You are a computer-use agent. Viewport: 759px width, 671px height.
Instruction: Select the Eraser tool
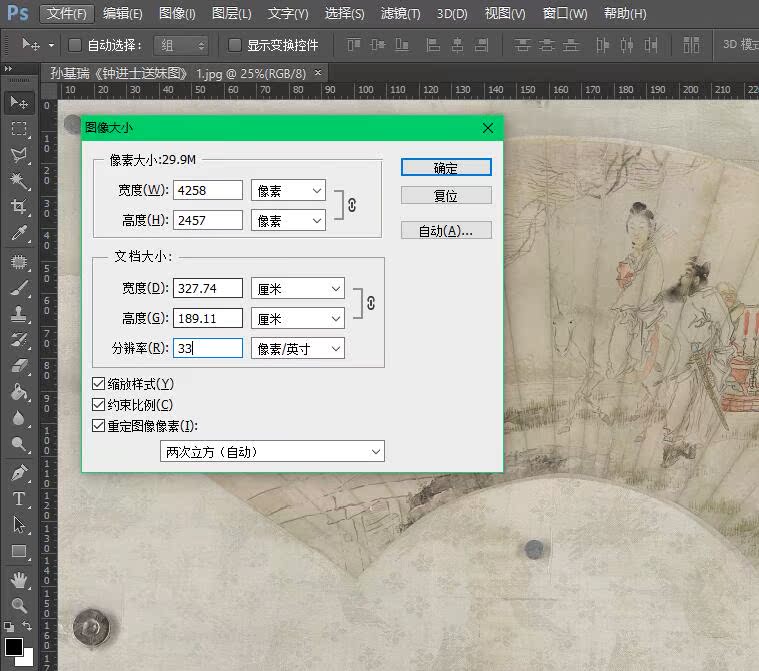click(x=19, y=366)
